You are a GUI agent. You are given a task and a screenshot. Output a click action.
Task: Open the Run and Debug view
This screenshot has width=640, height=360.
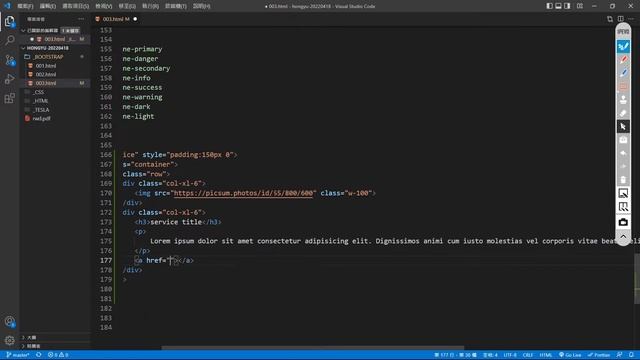click(9, 79)
